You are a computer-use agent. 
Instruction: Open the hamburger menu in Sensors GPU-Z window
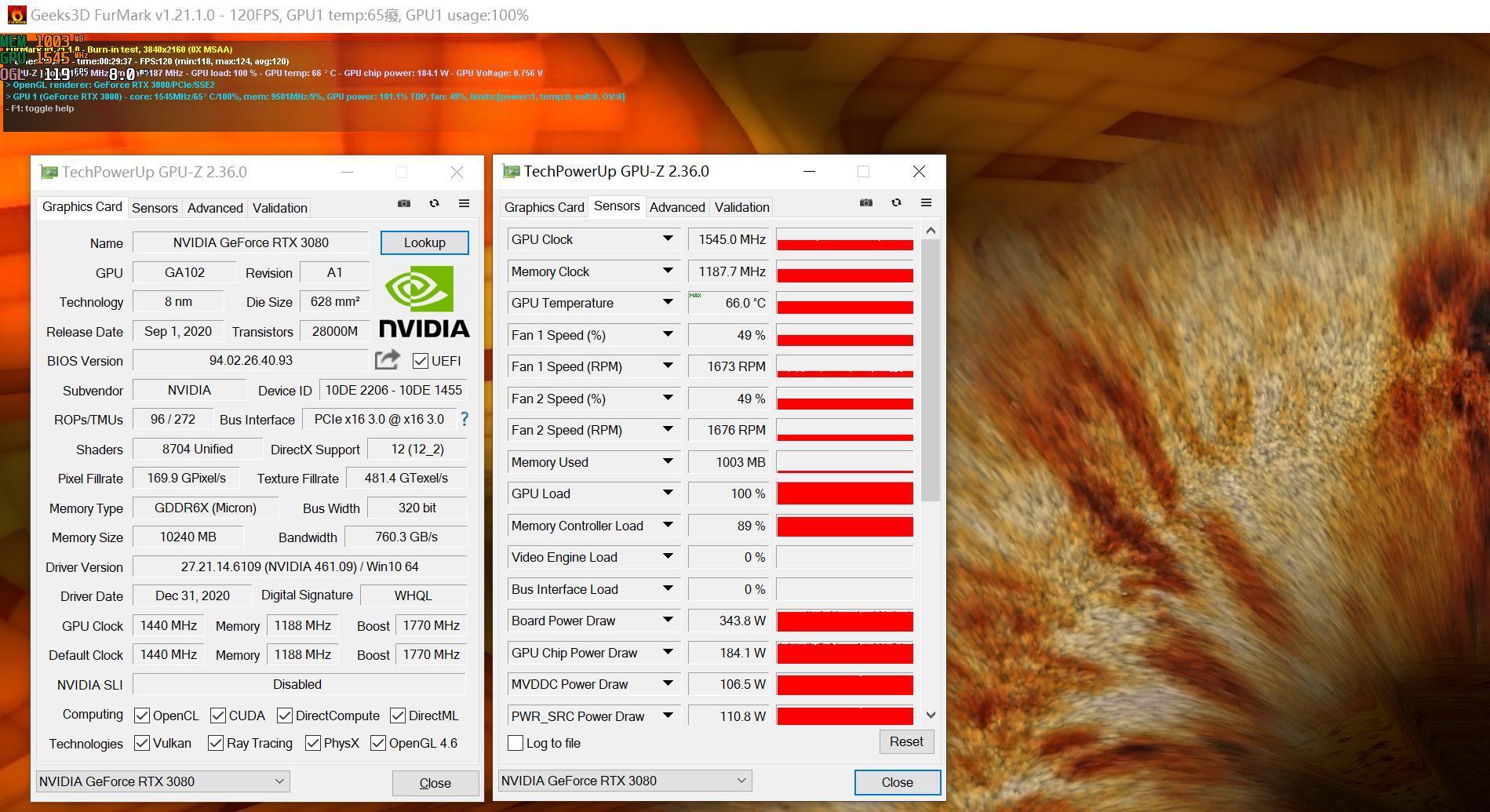926,202
